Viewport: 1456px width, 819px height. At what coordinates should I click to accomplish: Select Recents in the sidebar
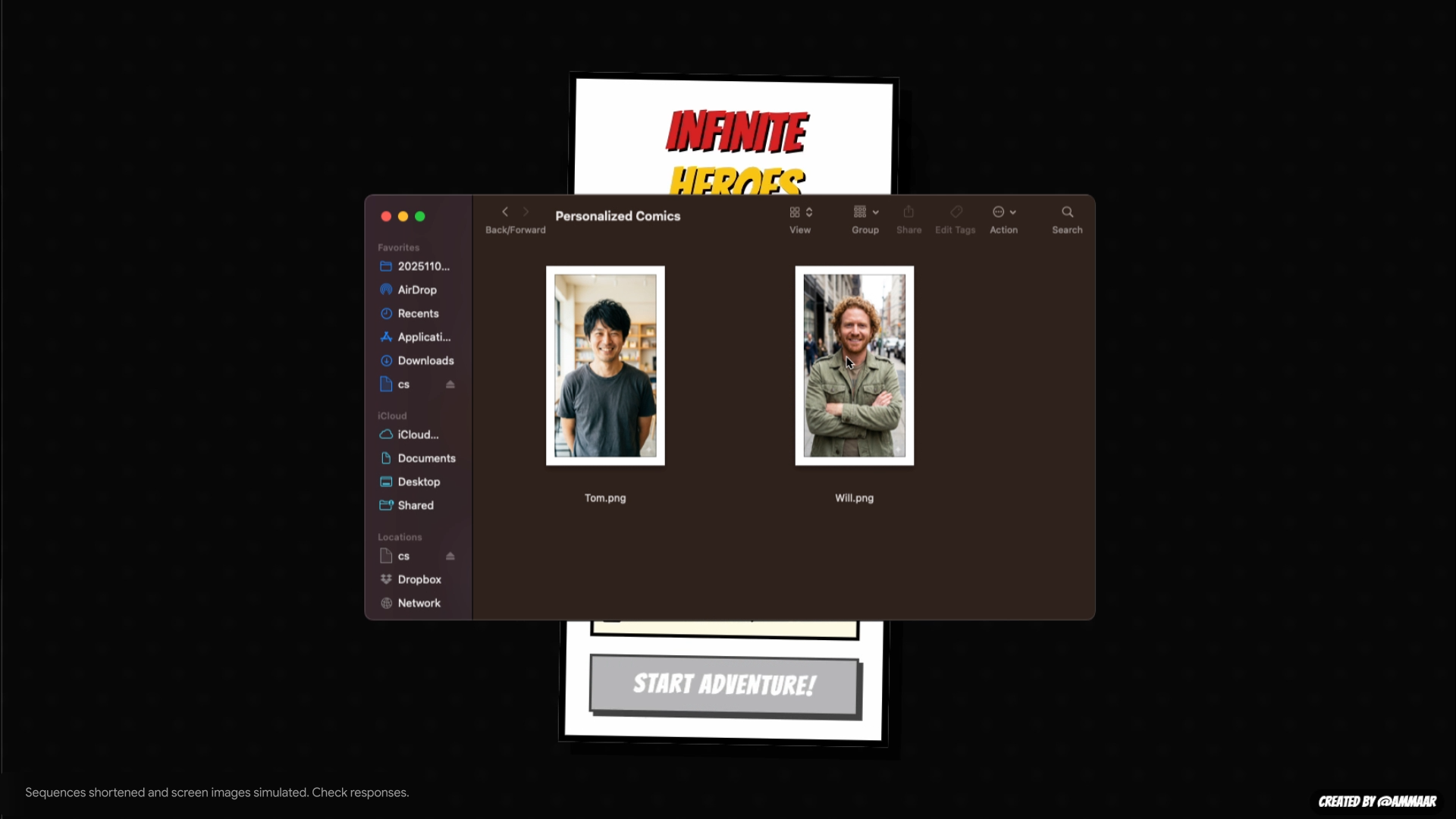pyautogui.click(x=418, y=313)
